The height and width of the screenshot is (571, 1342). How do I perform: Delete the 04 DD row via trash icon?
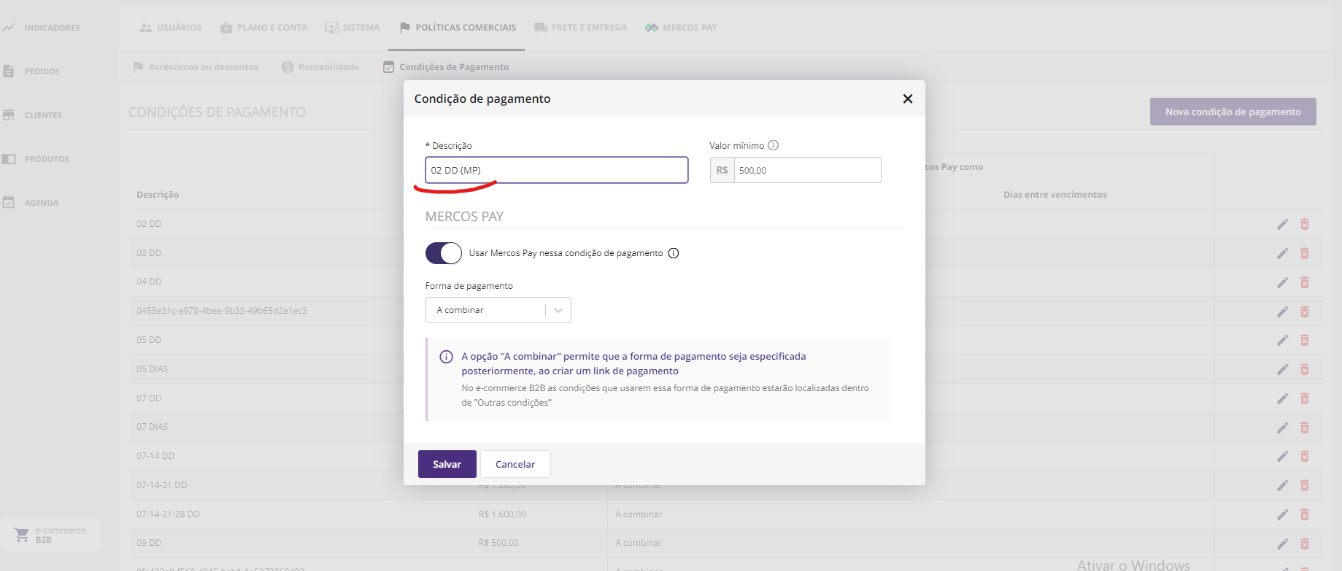pyautogui.click(x=1304, y=282)
